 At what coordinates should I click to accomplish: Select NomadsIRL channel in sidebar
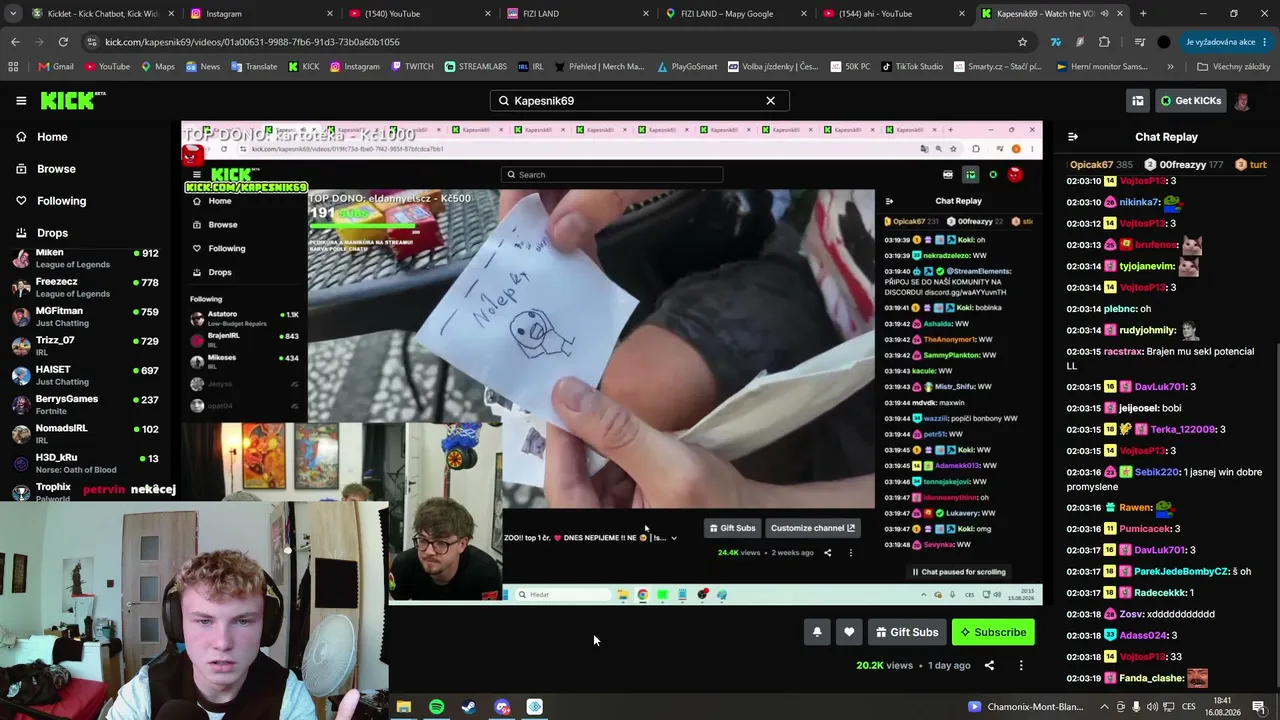pyautogui.click(x=86, y=433)
